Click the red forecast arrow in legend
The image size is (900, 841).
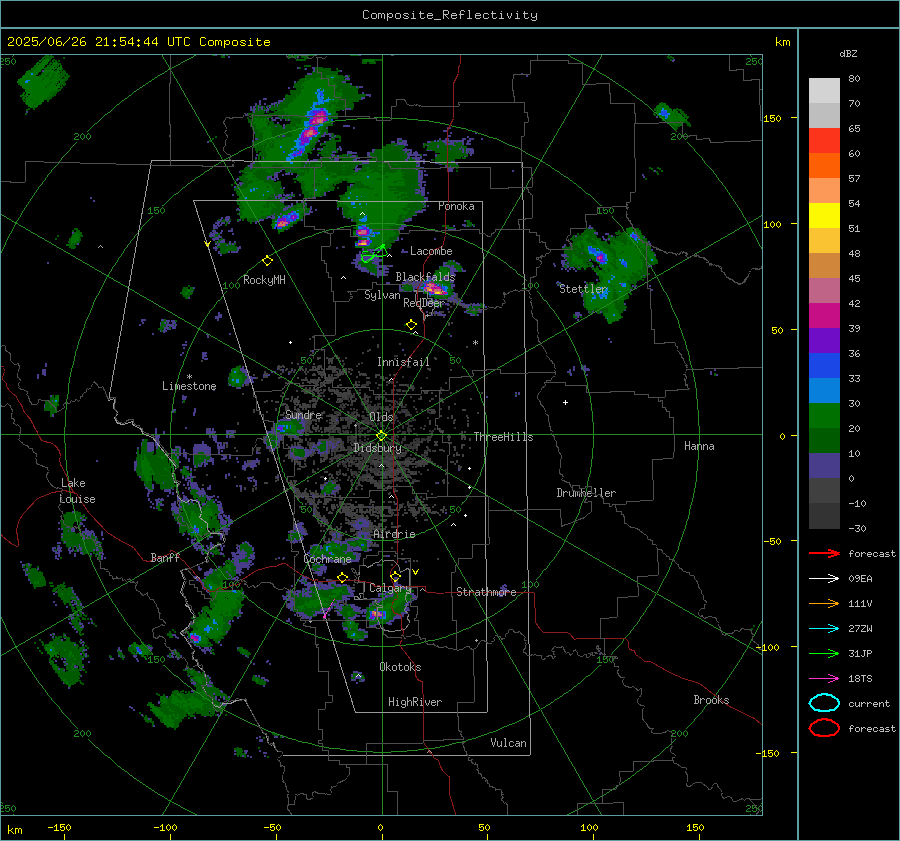click(x=824, y=553)
